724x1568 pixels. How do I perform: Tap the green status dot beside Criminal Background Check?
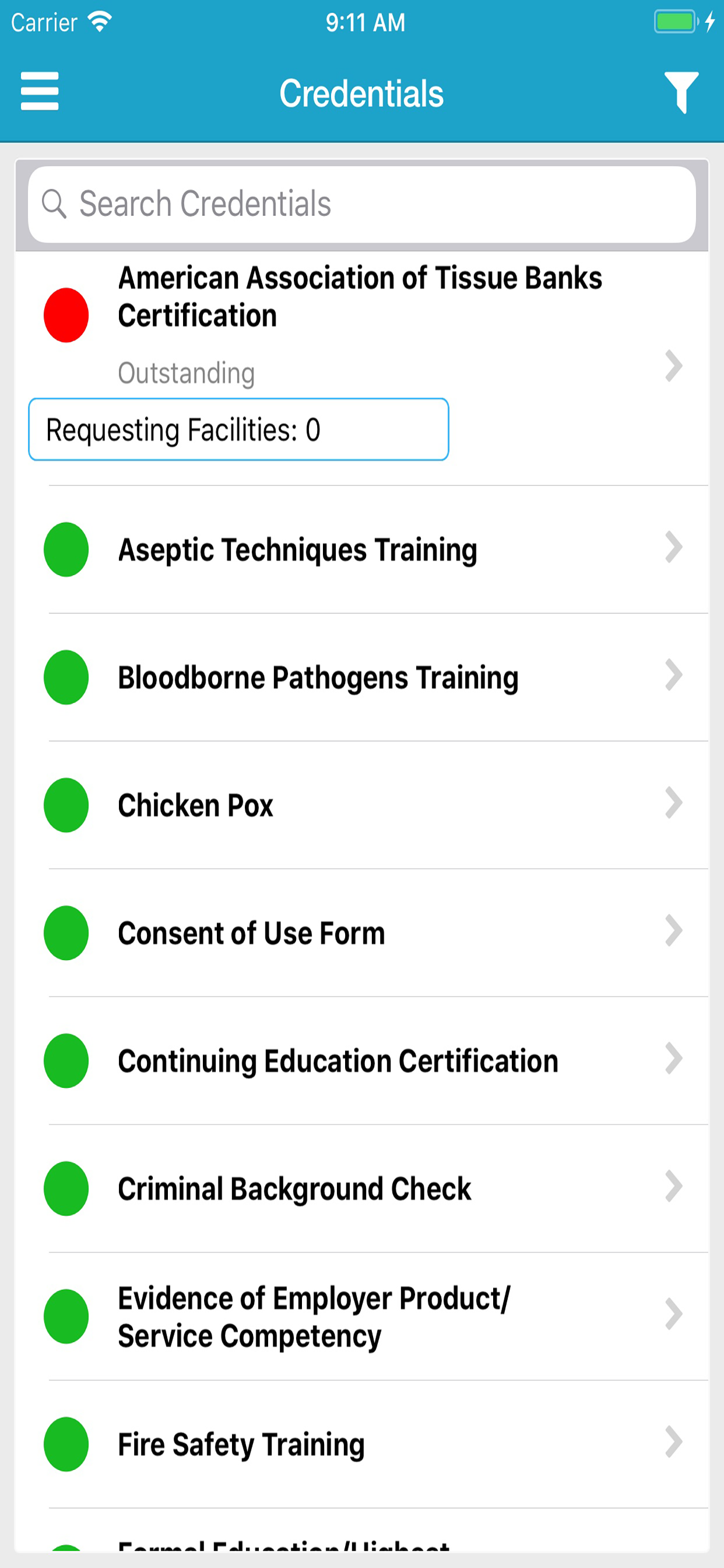(66, 1188)
